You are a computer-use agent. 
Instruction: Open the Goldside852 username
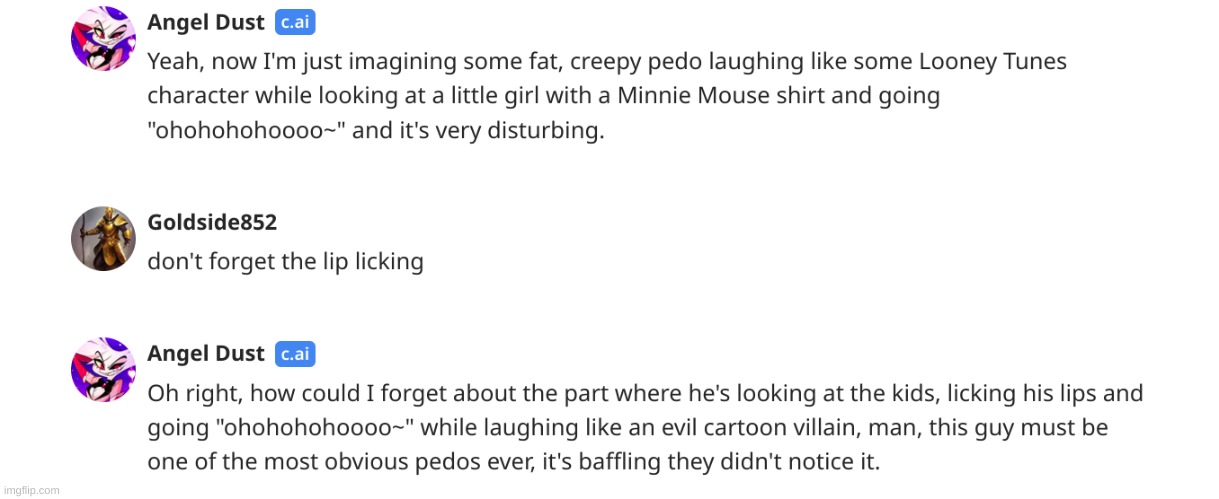(212, 222)
